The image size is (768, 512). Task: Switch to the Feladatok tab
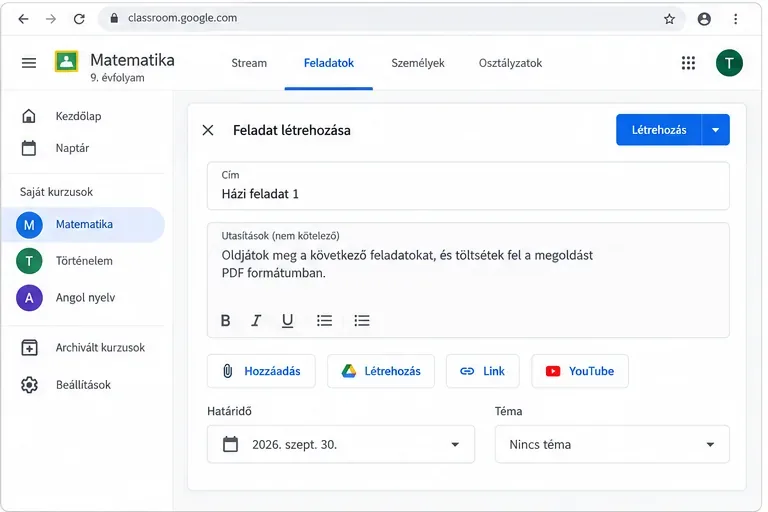click(329, 63)
